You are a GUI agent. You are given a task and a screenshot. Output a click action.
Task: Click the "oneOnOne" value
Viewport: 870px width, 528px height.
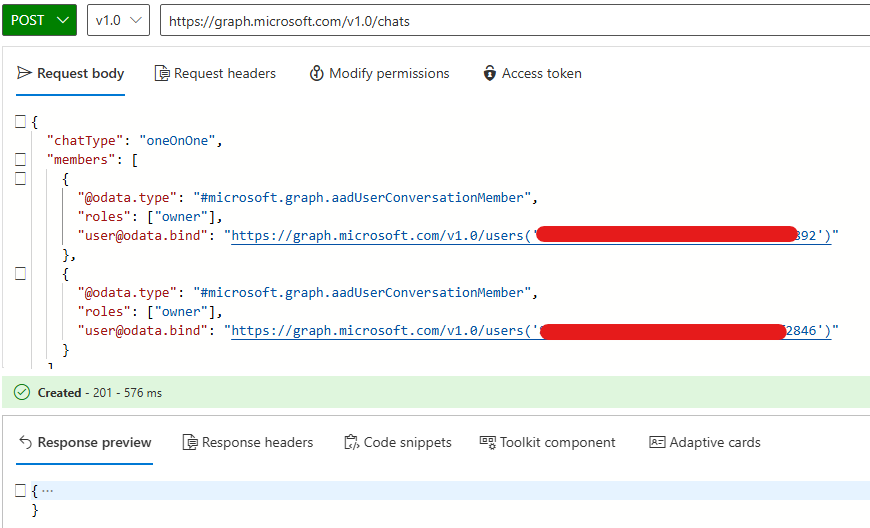(177, 141)
